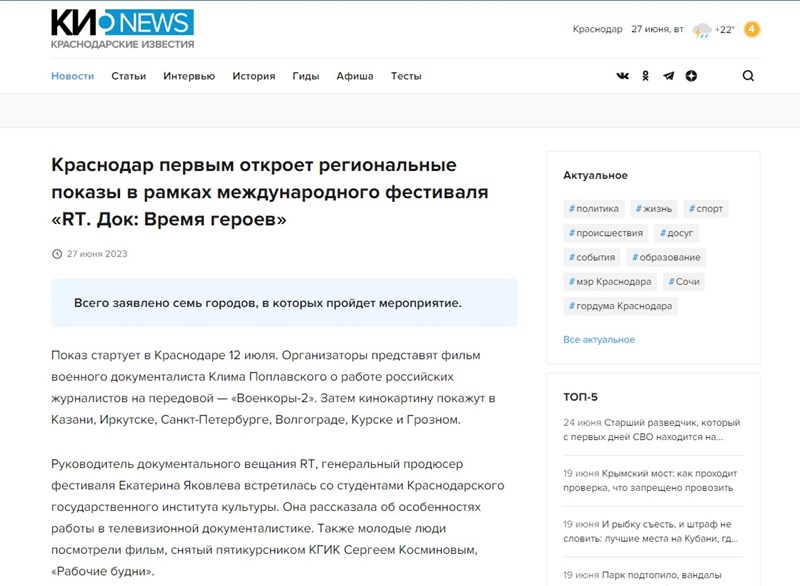800x586 pixels.
Task: Click the Краснодар city label in header
Action: (x=597, y=29)
